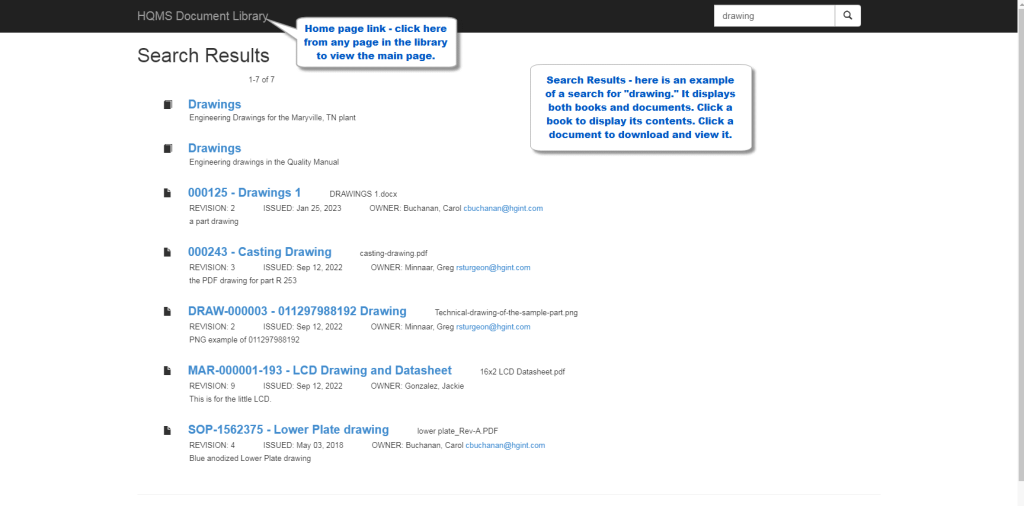Screen dimensions: 1024x506
Task: Click "REVISION: 9" under LCD Drawing
Action: (212, 386)
